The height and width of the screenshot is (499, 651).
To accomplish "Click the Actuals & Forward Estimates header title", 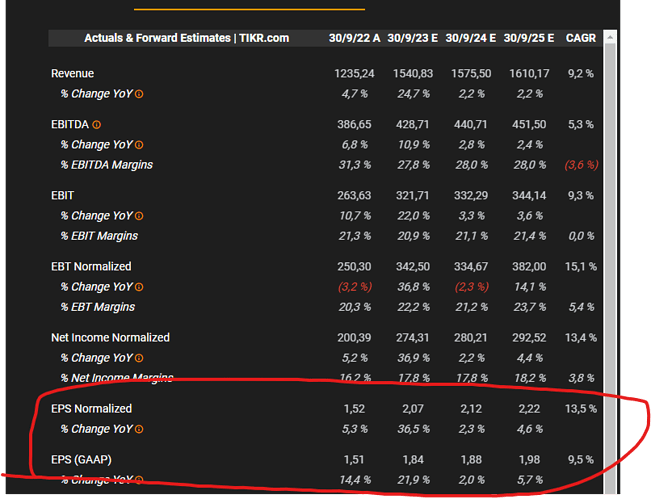I will 186,38.
